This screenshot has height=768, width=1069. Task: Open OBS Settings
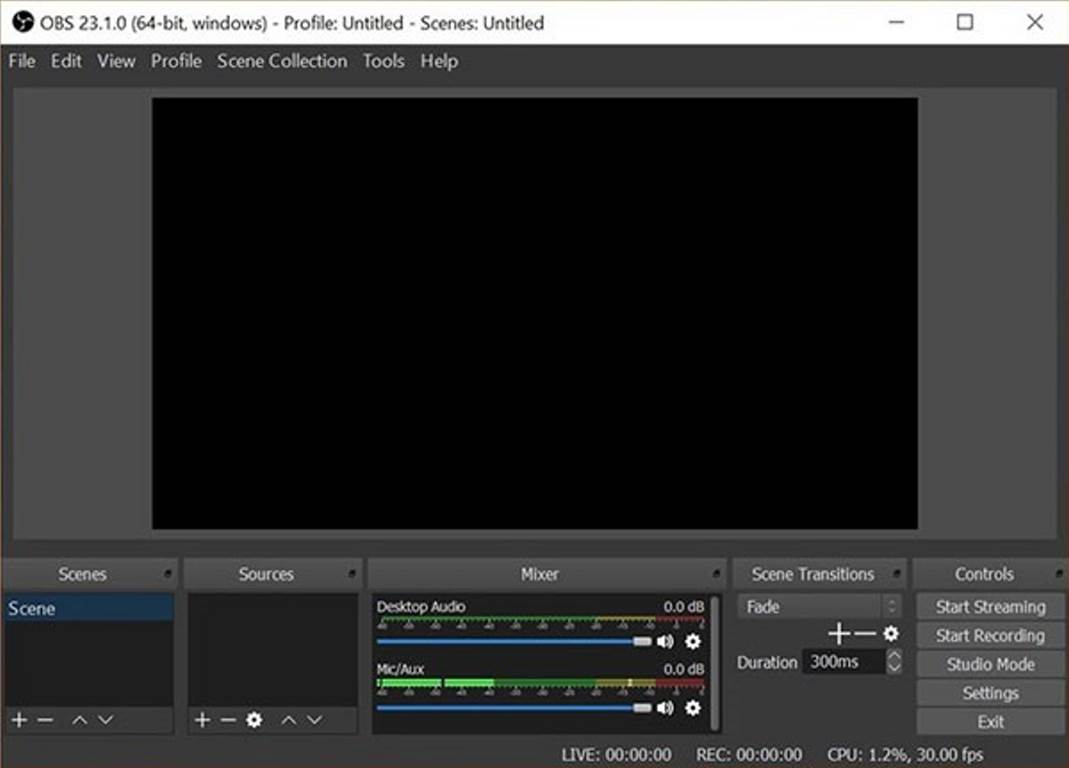(988, 692)
